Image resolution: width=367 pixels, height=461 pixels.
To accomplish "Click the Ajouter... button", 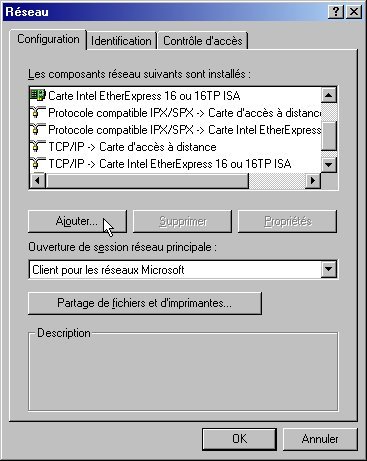I will [x=77, y=221].
